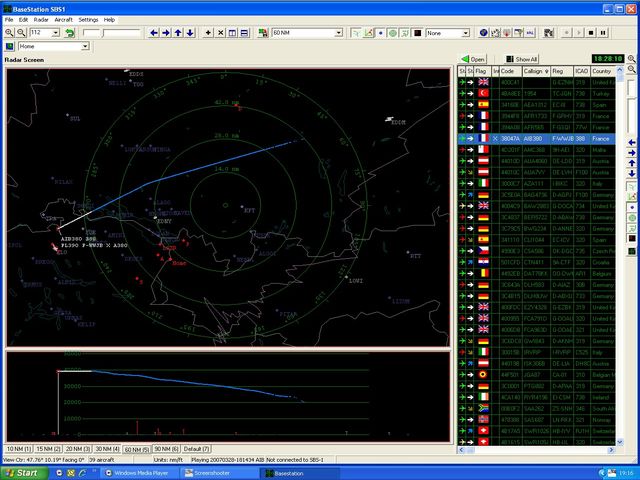
Task: Pan radar left with main toolbar arrow
Action: click(x=153, y=33)
